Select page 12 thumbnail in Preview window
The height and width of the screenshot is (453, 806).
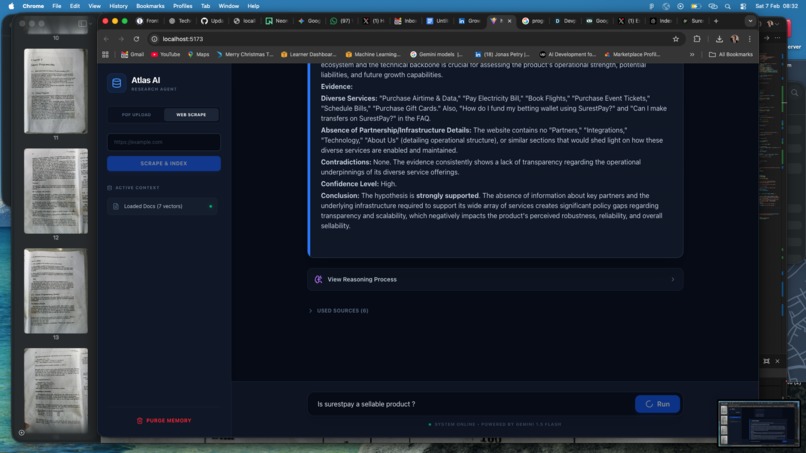coord(56,191)
